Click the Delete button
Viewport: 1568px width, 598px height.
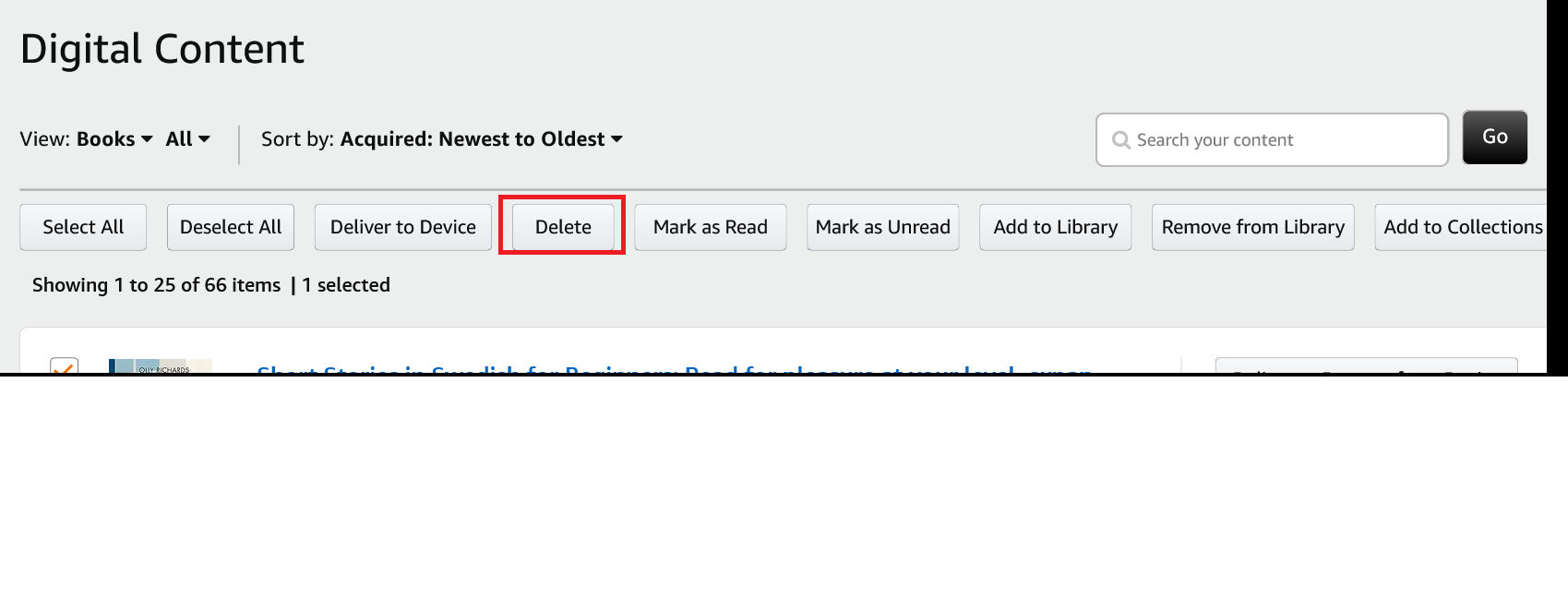(x=563, y=227)
